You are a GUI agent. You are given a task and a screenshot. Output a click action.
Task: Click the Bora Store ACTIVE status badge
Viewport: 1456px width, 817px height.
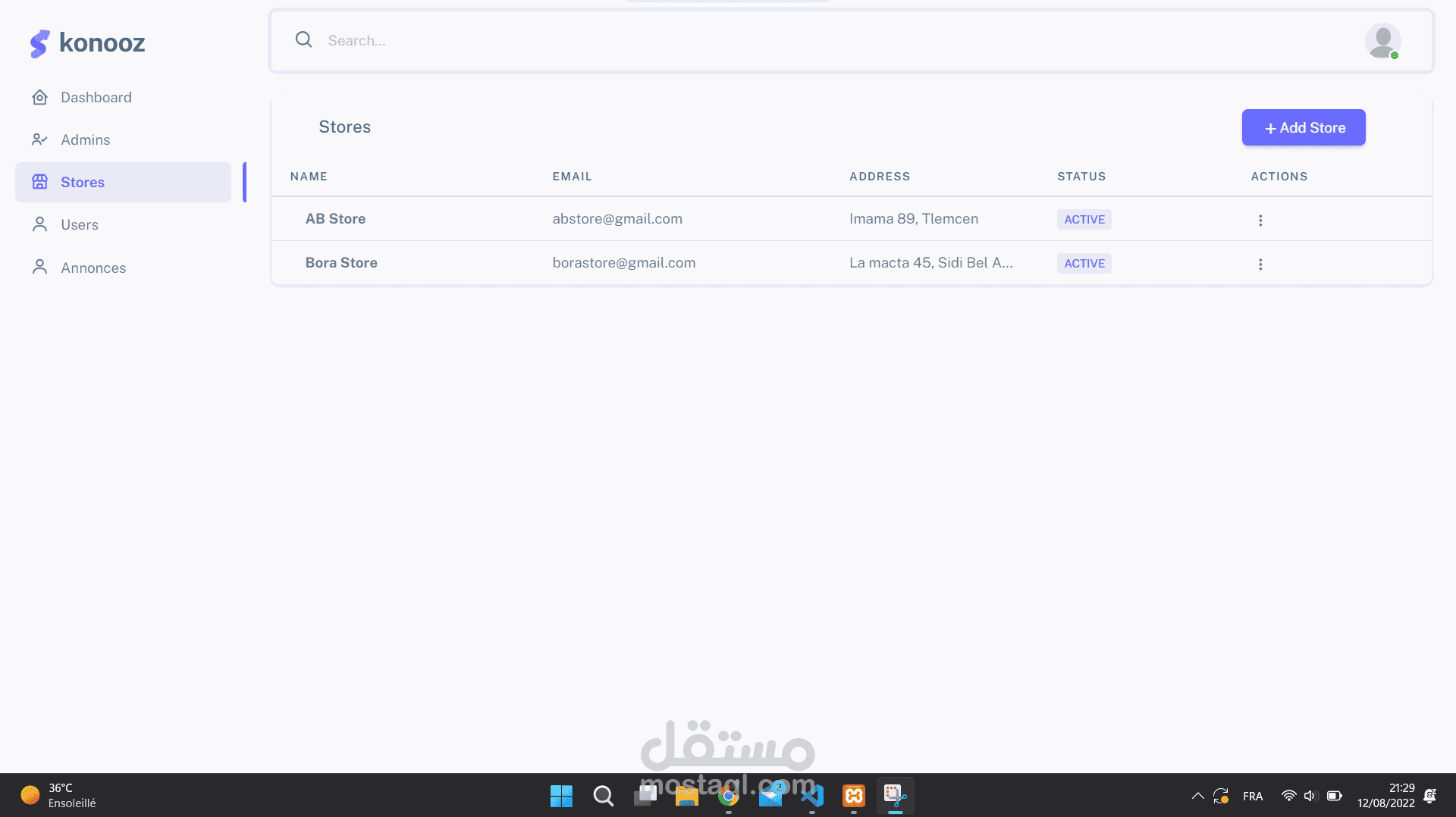point(1084,263)
